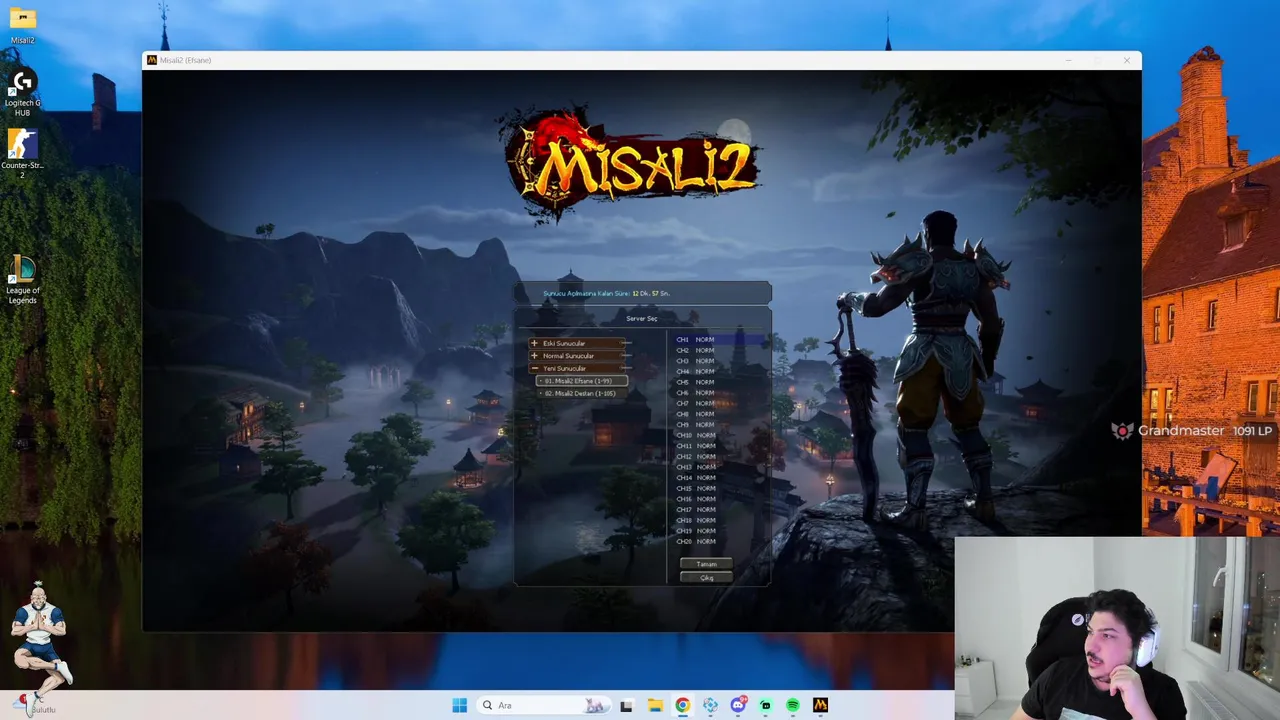Viewport: 1280px width, 720px height.
Task: Select channel CH5 NORM
Action: tap(718, 382)
